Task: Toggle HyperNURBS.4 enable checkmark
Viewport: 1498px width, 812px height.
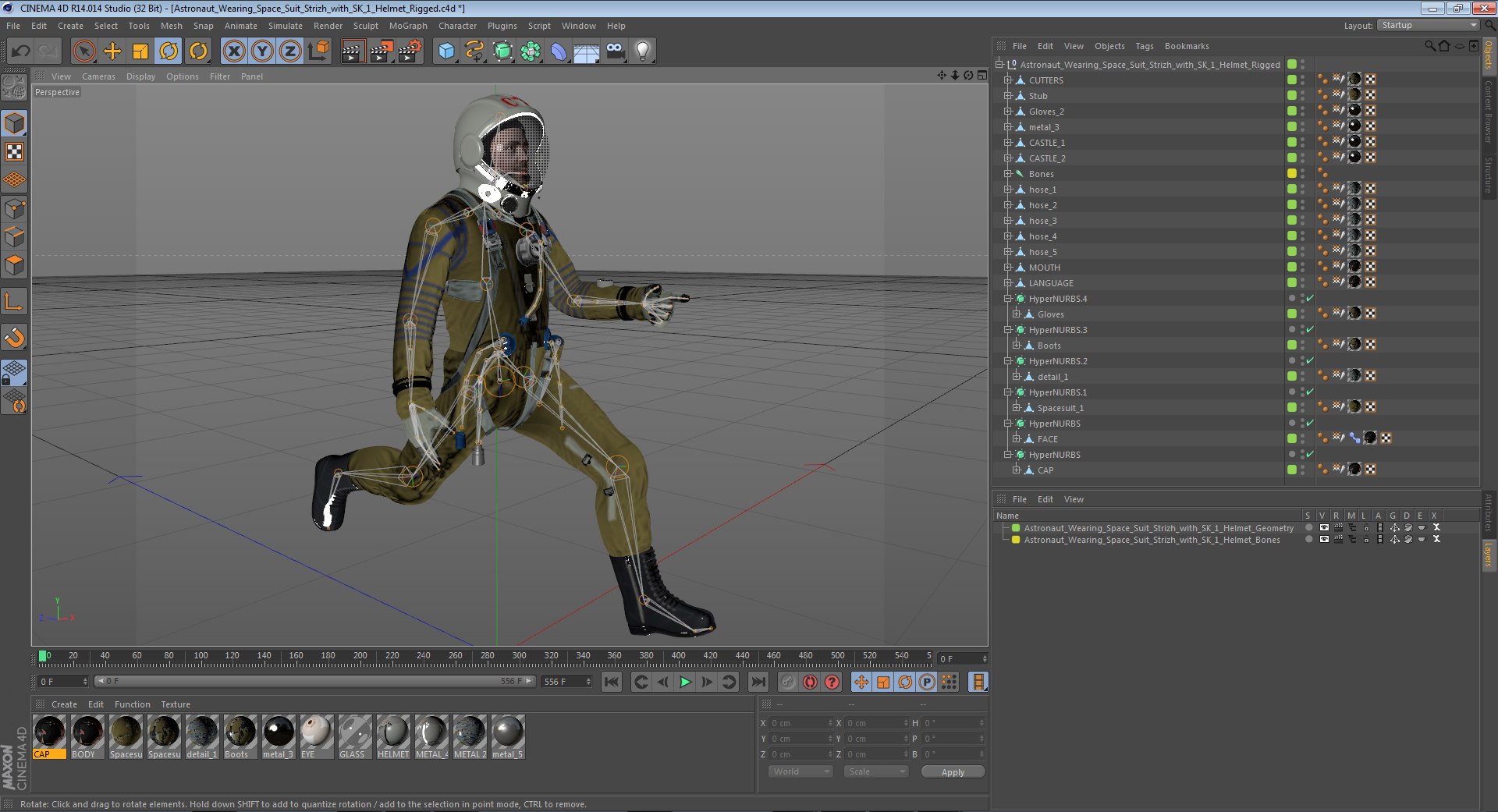Action: [x=1310, y=299]
